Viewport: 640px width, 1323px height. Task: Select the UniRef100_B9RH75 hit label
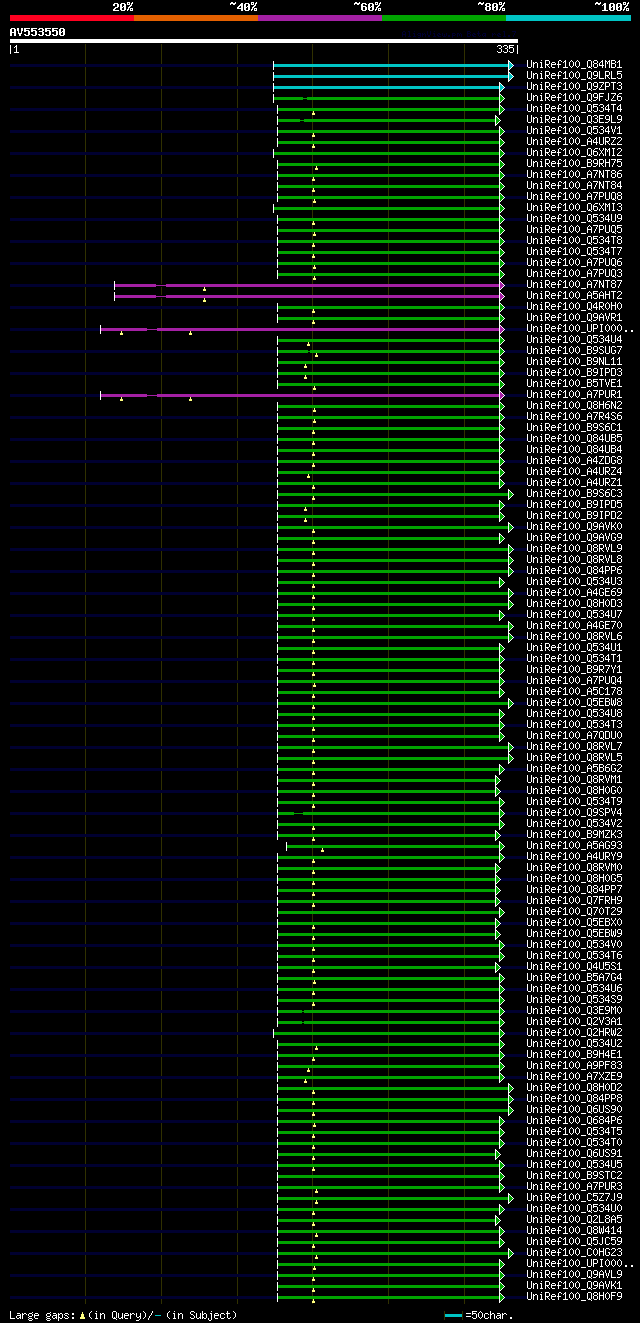574,164
